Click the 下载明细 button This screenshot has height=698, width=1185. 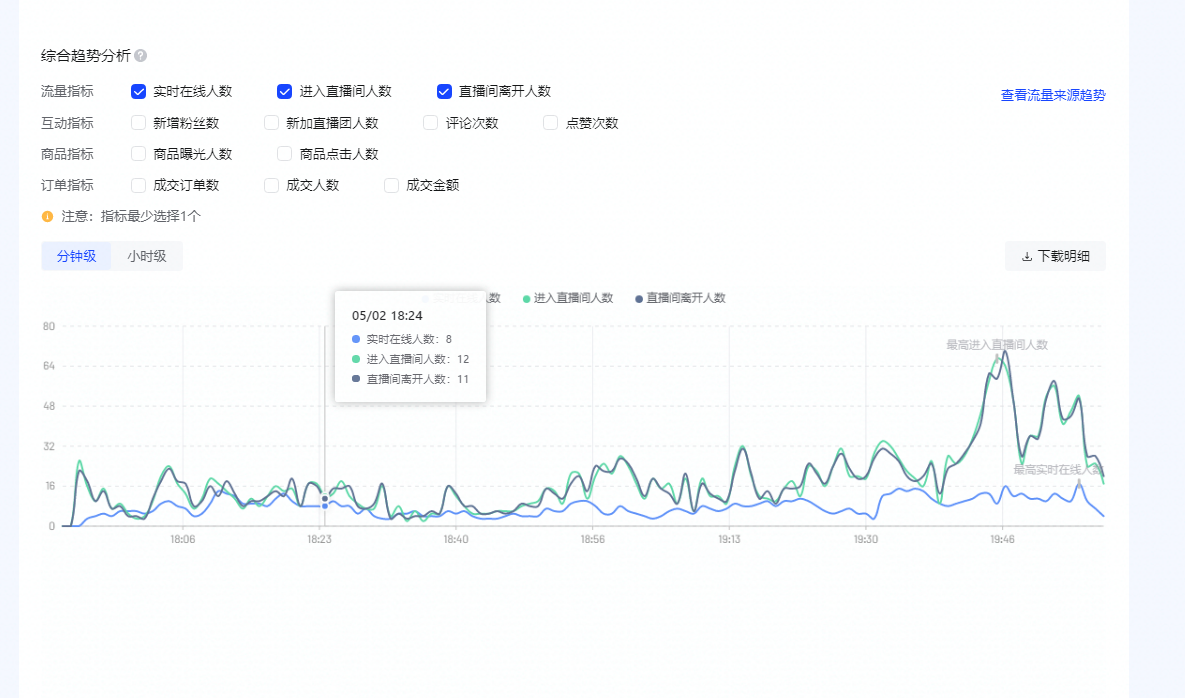coord(1055,256)
